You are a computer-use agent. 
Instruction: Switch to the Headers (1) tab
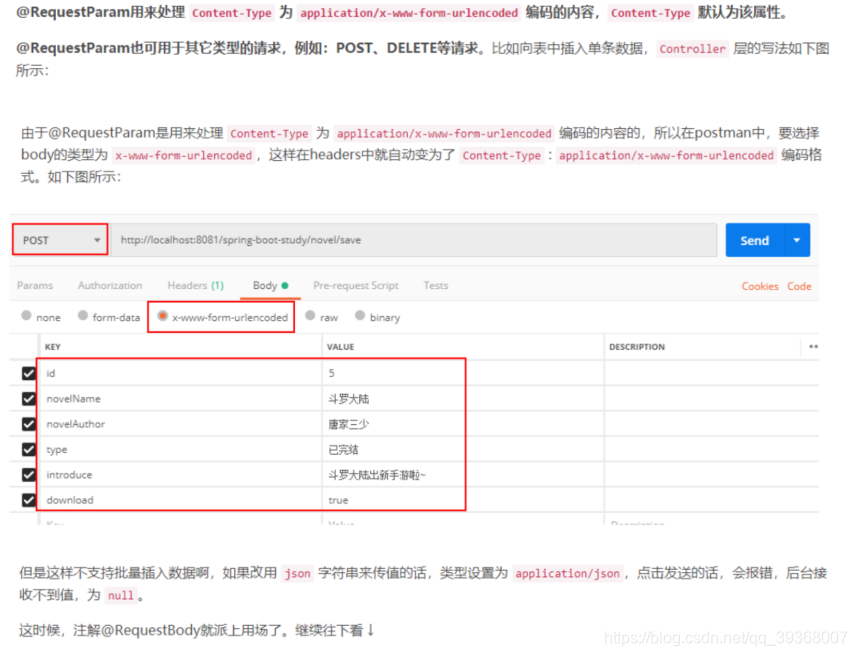(x=194, y=285)
